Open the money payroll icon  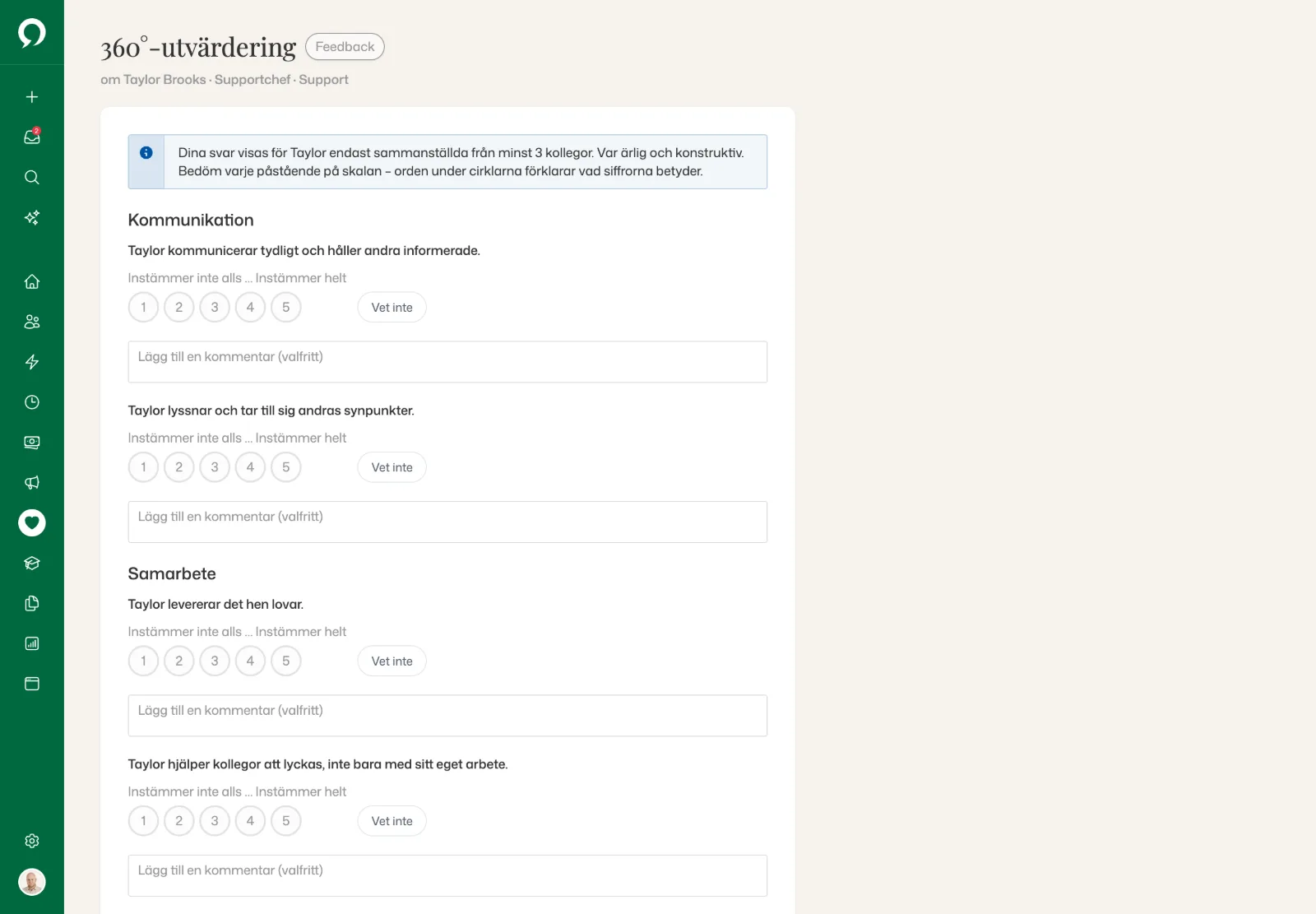32,443
